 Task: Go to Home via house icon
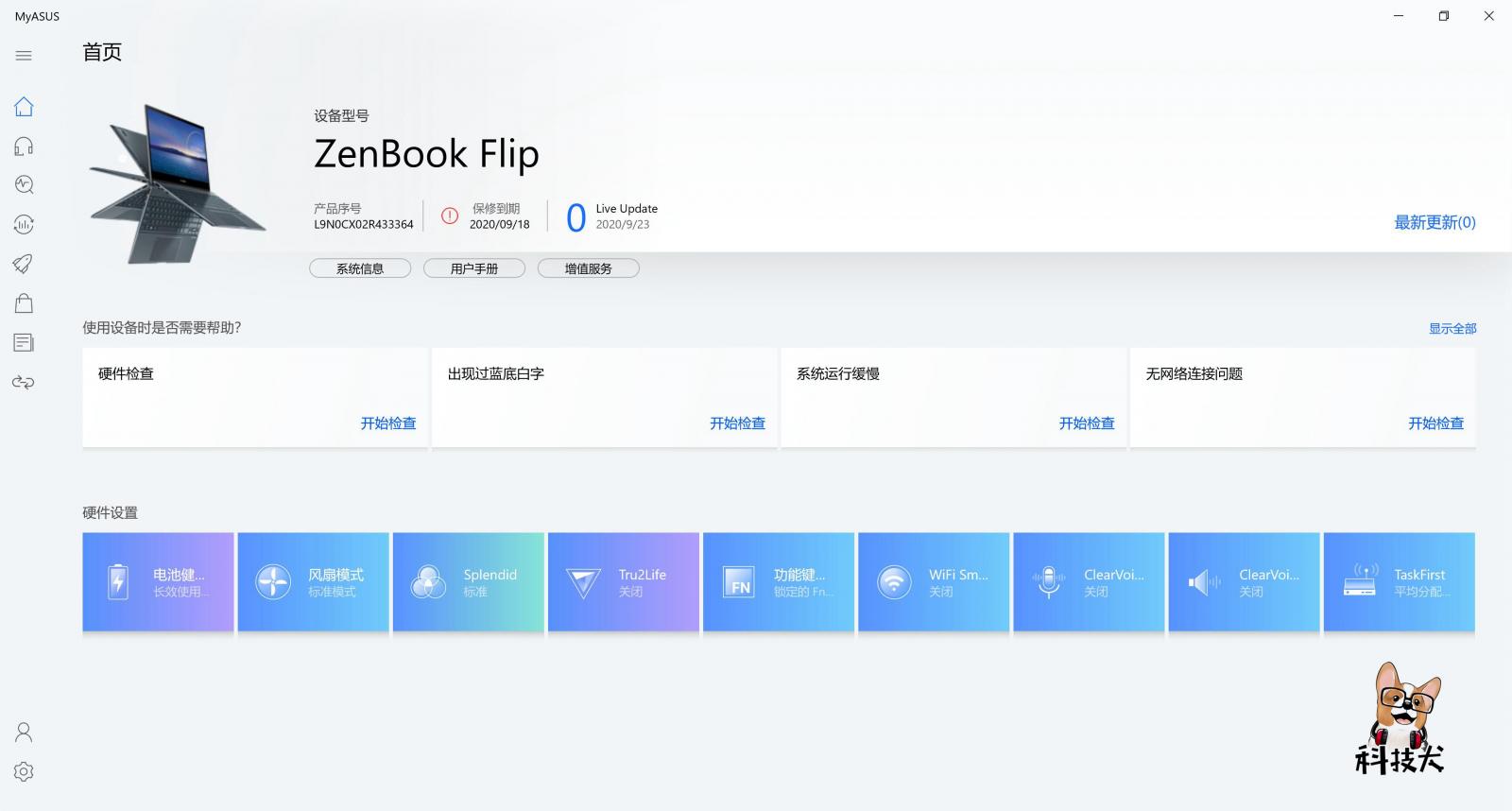click(x=24, y=107)
